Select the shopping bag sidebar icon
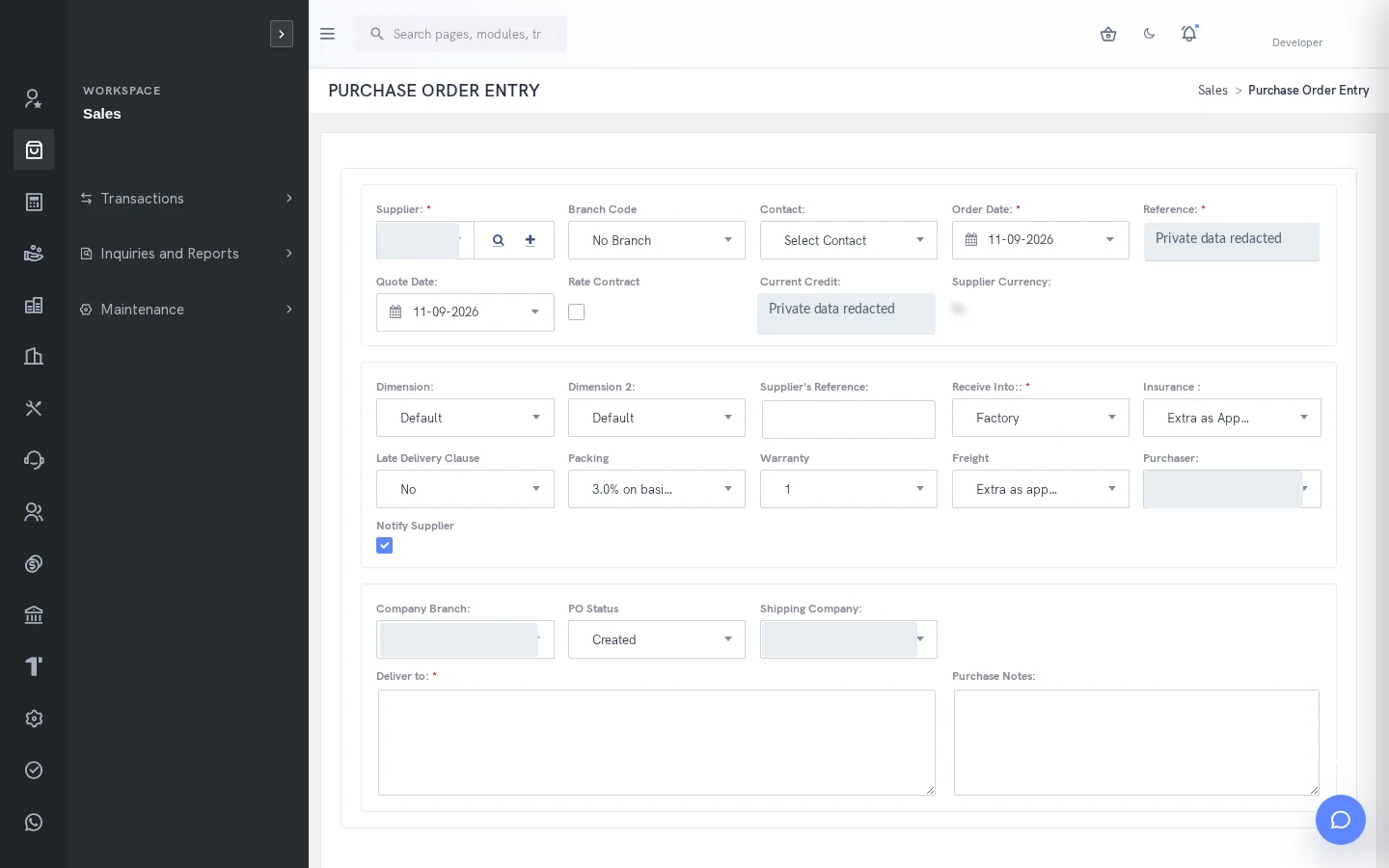 pos(34,149)
